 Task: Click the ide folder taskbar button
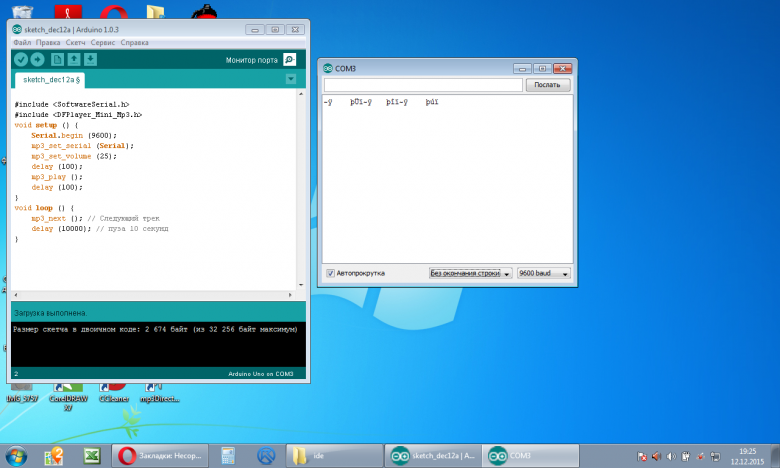pyautogui.click(x=333, y=455)
